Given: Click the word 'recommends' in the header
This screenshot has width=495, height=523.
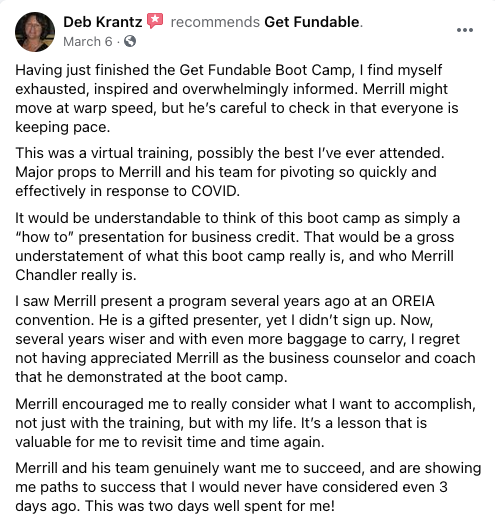Looking at the screenshot, I should pos(215,22).
